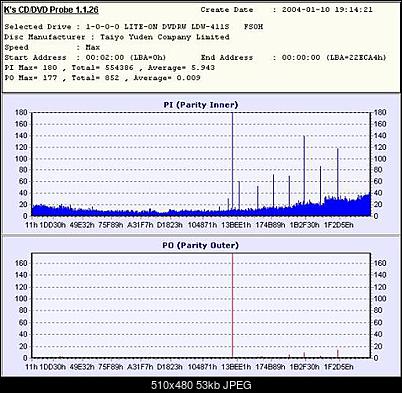Select the PO Max= 177 value
This screenshot has width=402, height=393.
point(31,78)
